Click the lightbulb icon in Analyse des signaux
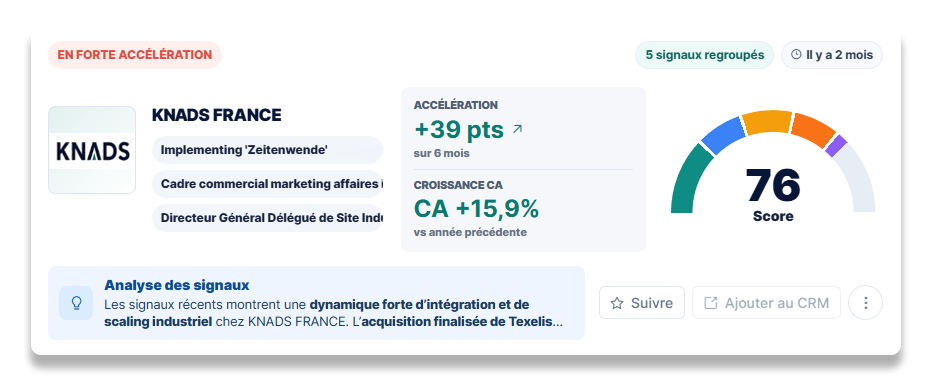This screenshot has height=384, width=933. (x=76, y=303)
